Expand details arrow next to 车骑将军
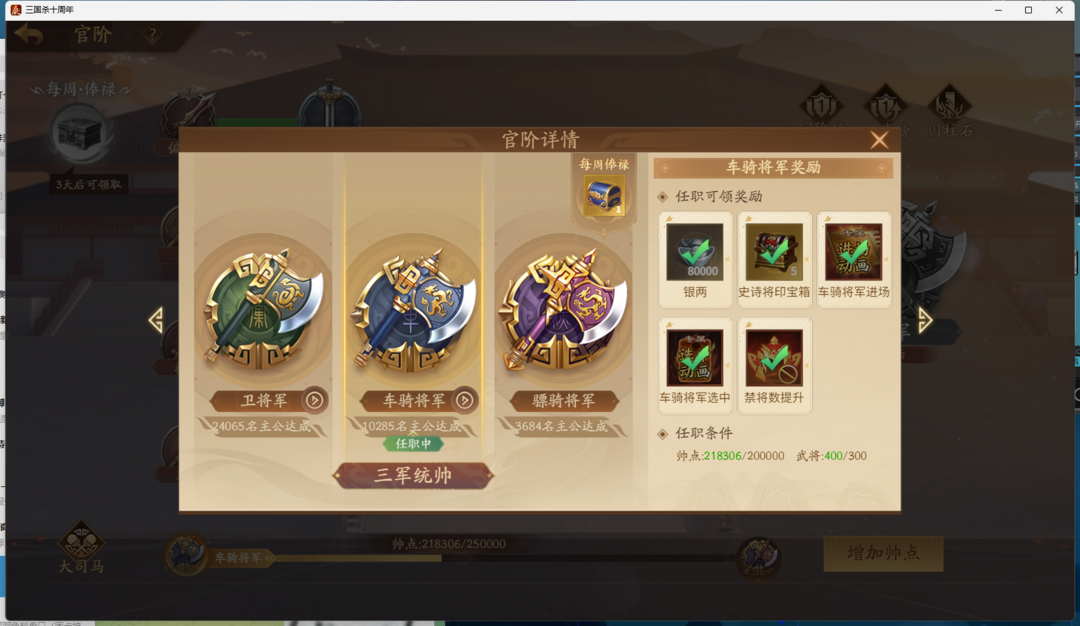 (x=464, y=400)
